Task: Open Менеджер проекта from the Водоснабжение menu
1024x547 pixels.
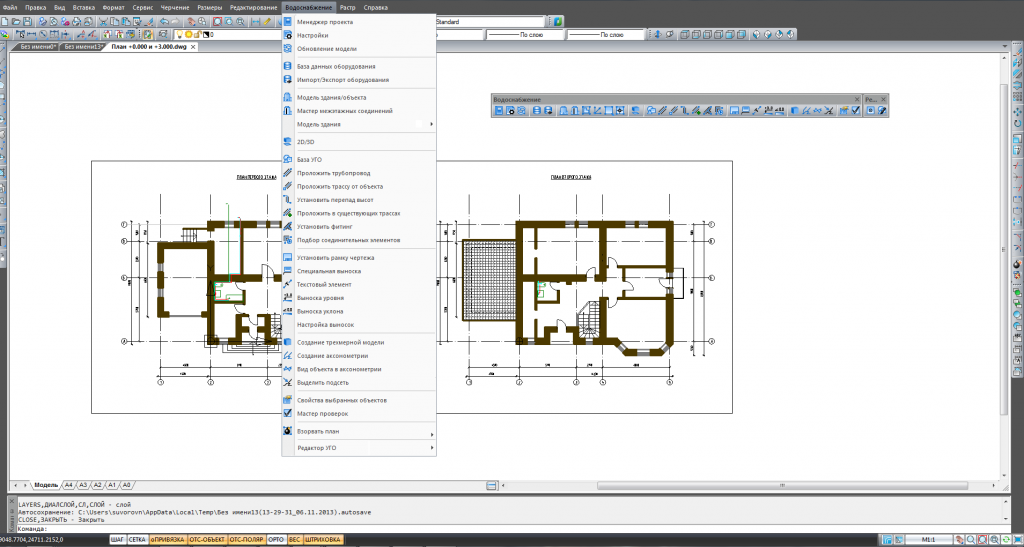Action: 359,22
